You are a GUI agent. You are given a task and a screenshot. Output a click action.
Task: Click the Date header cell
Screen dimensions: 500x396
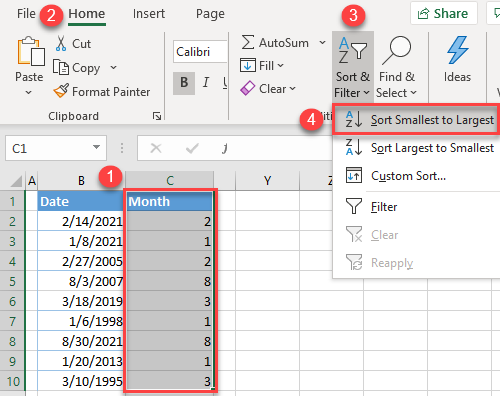81,201
